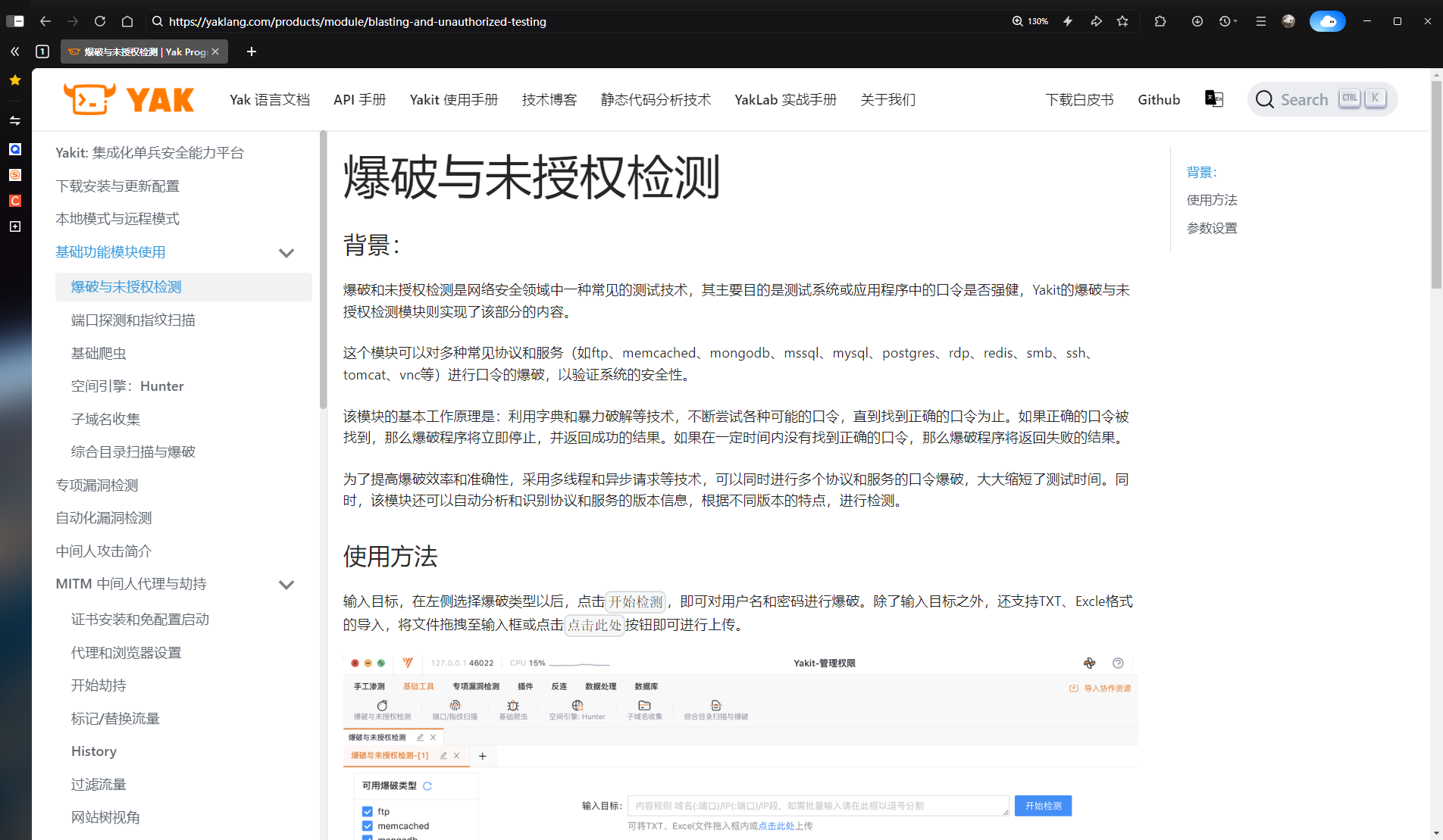The height and width of the screenshot is (840, 1443).
Task: Open 专项漏洞检测 sidebar item
Action: coord(97,486)
